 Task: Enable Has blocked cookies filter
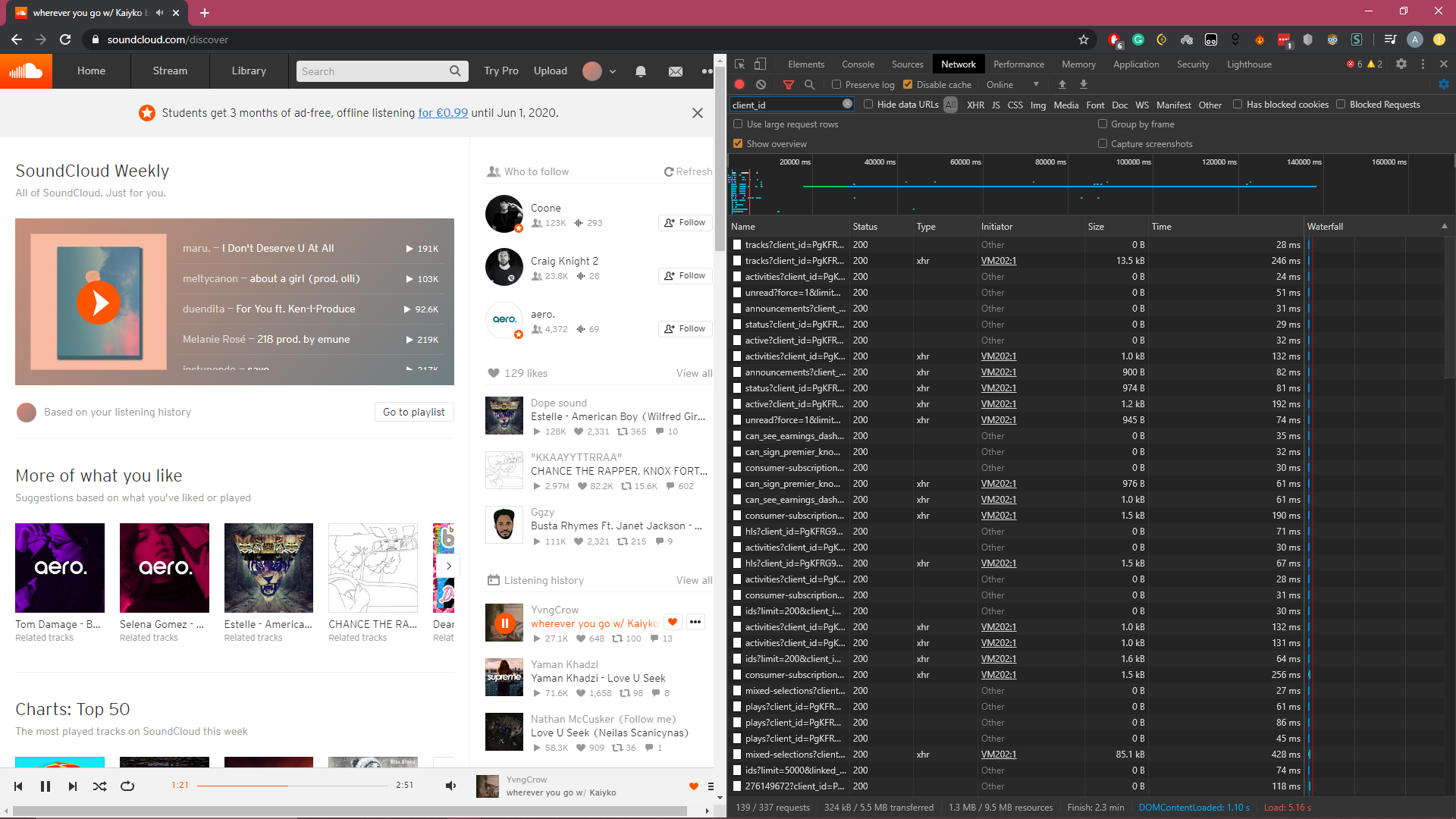[x=1238, y=105]
